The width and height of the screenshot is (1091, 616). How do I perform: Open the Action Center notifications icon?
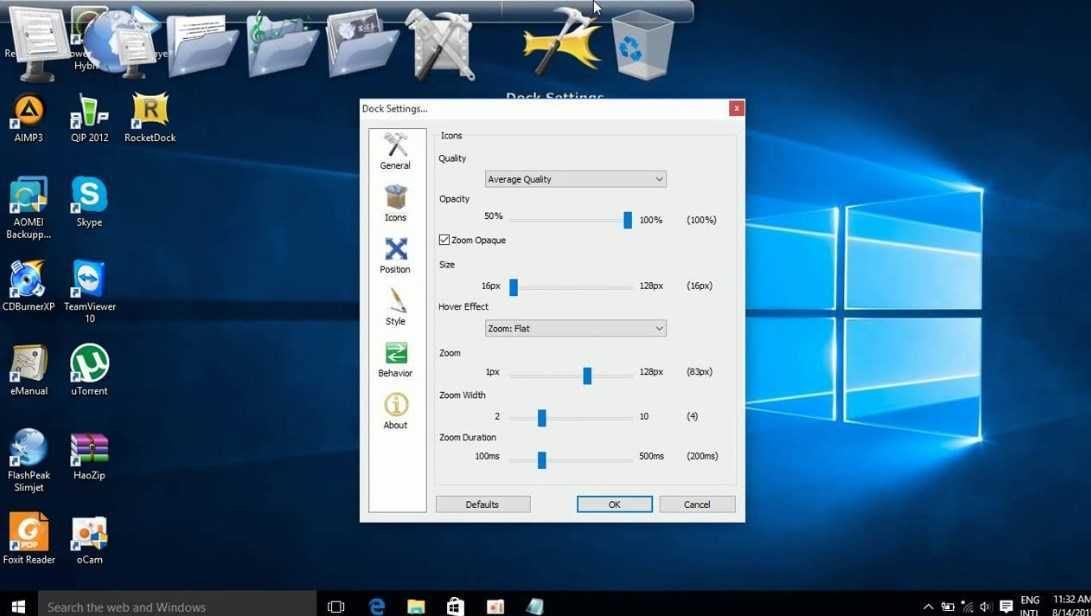tap(1006, 607)
